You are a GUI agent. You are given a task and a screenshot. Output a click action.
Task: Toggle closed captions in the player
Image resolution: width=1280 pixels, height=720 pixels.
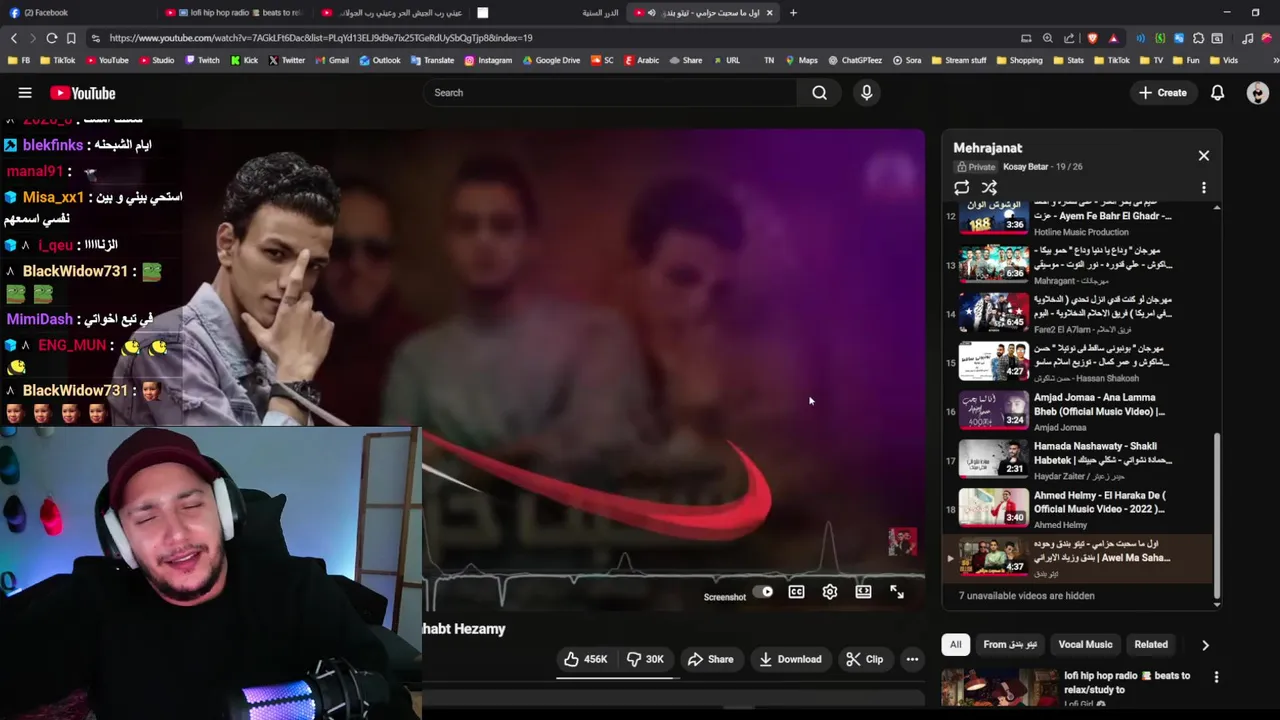[796, 592]
